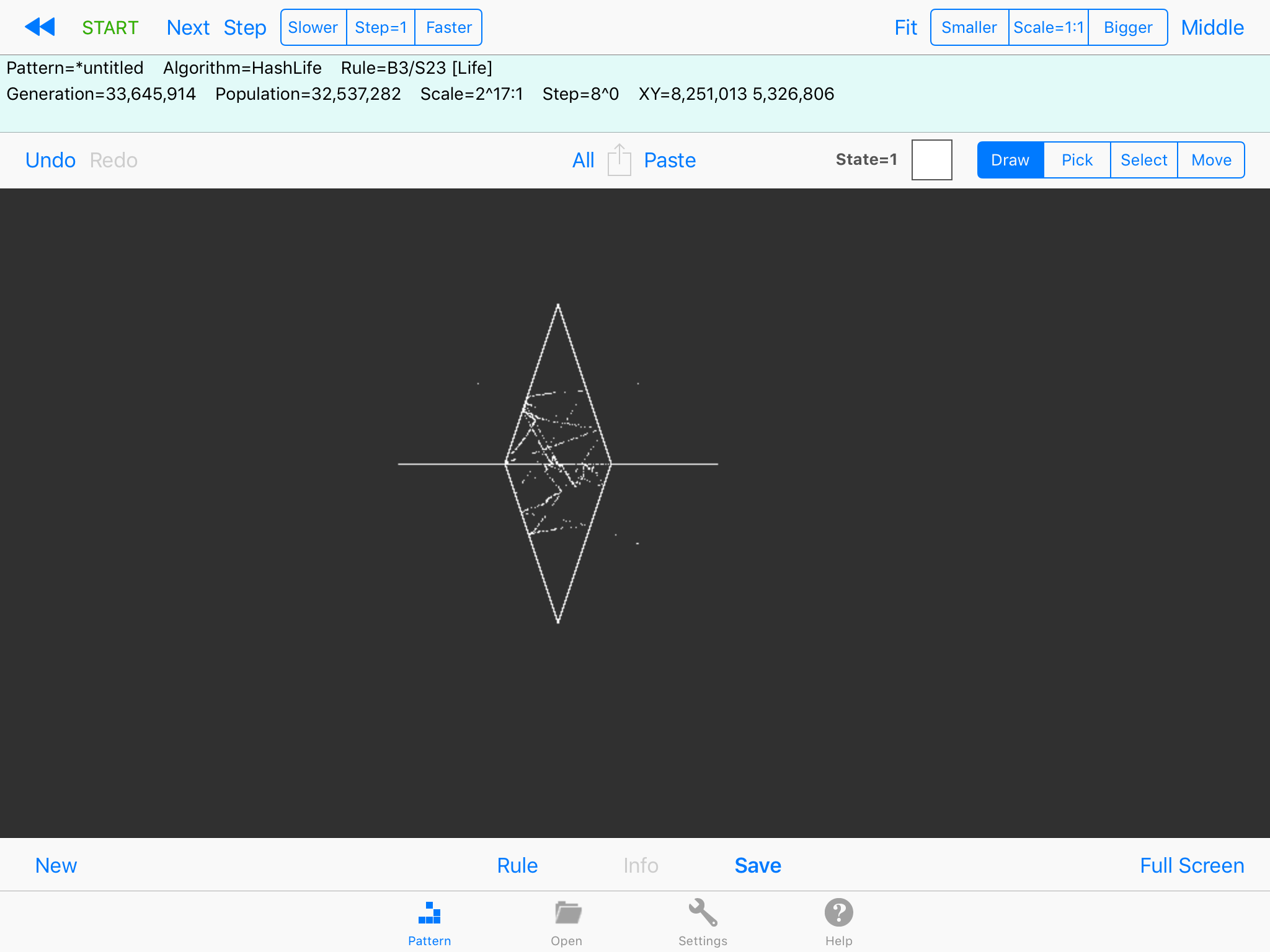This screenshot has width=1270, height=952.
Task: Open the Pattern tab icon
Action: pos(429,923)
